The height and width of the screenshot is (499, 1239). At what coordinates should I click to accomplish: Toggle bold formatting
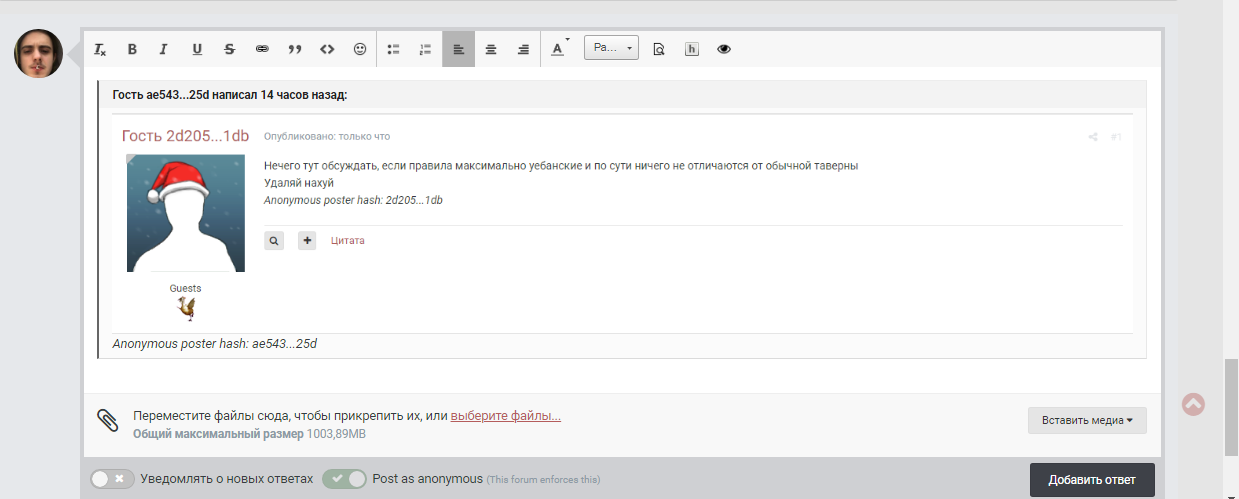[132, 49]
